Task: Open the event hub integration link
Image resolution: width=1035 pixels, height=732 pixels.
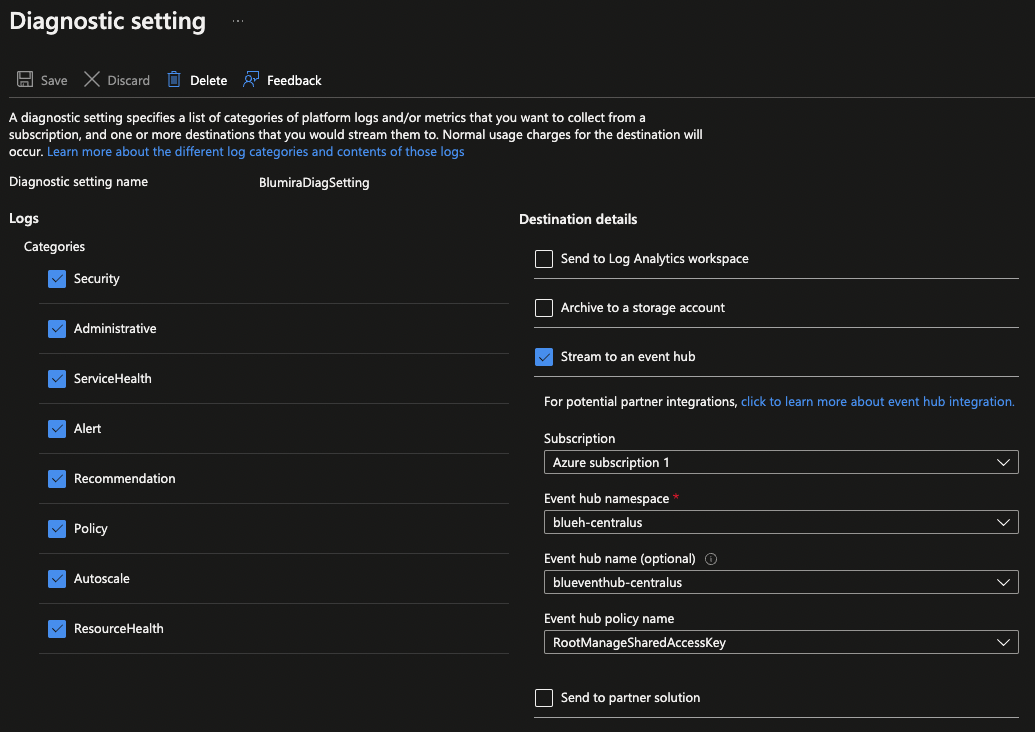Action: click(x=877, y=401)
